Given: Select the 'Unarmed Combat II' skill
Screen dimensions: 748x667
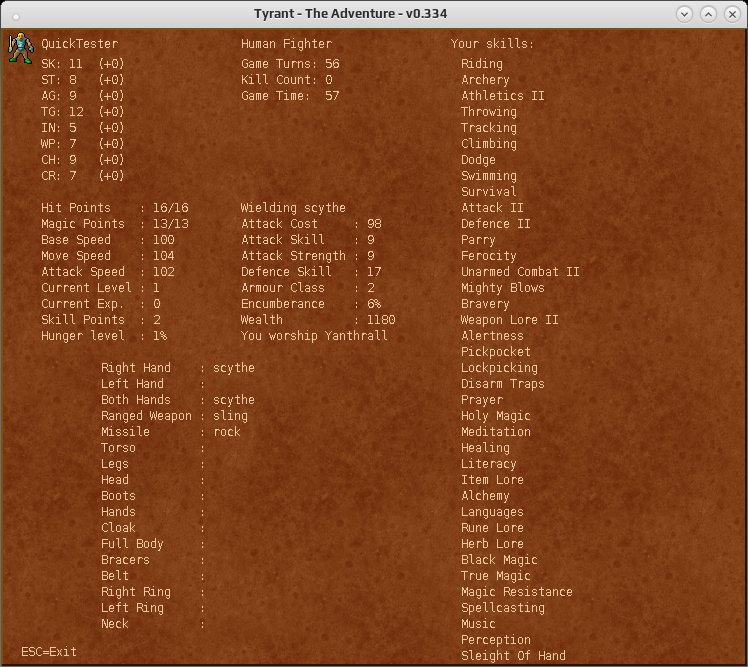Looking at the screenshot, I should click(520, 271).
